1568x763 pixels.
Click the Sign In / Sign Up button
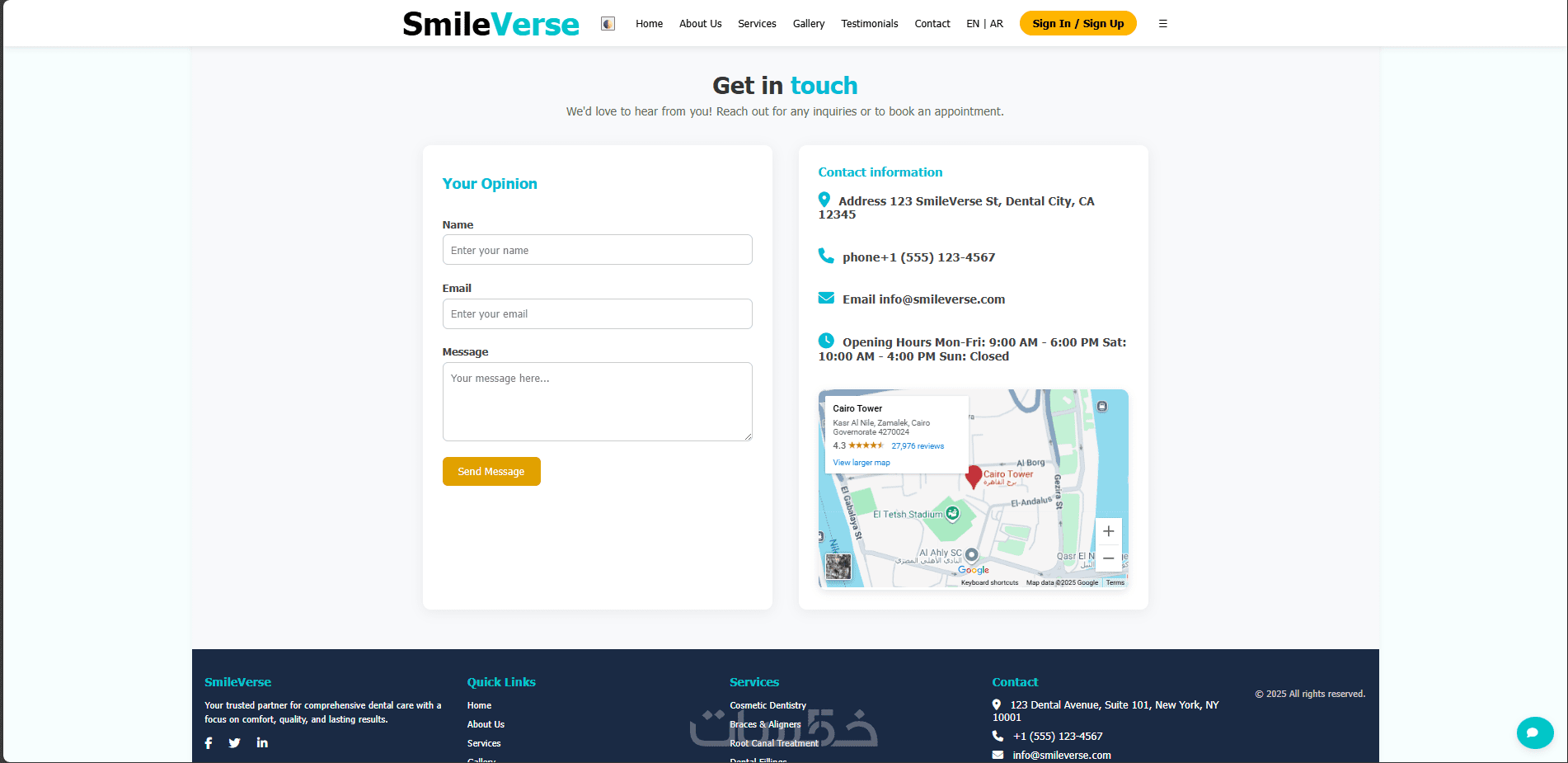(1078, 23)
